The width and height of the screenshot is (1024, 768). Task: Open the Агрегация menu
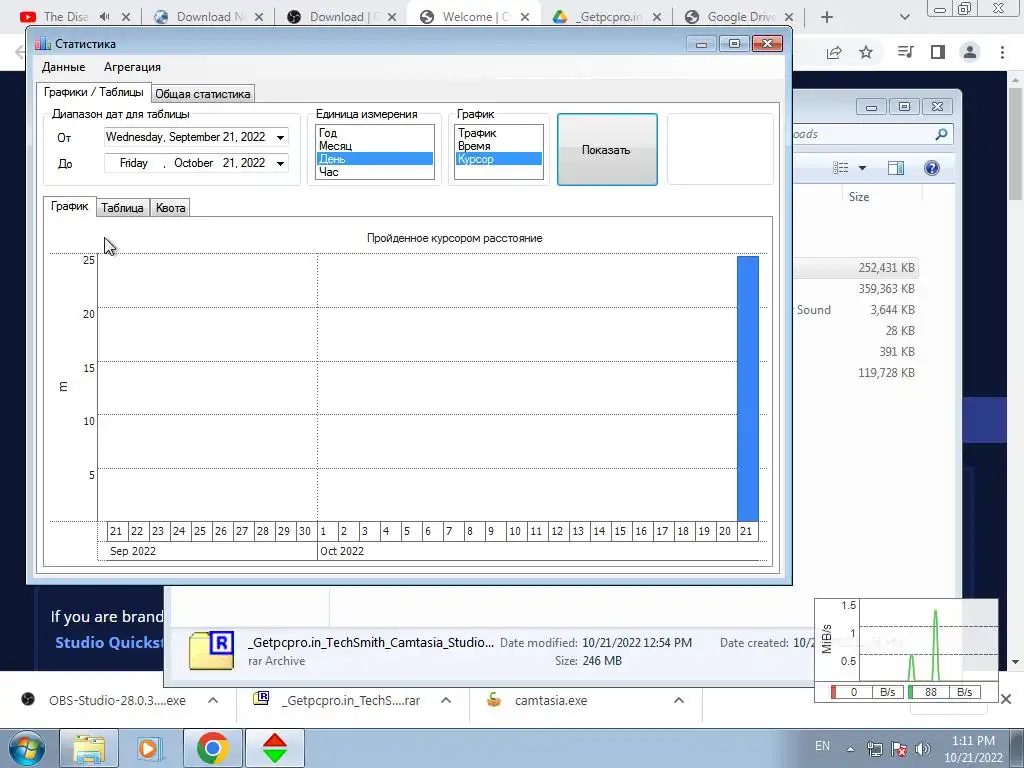(132, 67)
